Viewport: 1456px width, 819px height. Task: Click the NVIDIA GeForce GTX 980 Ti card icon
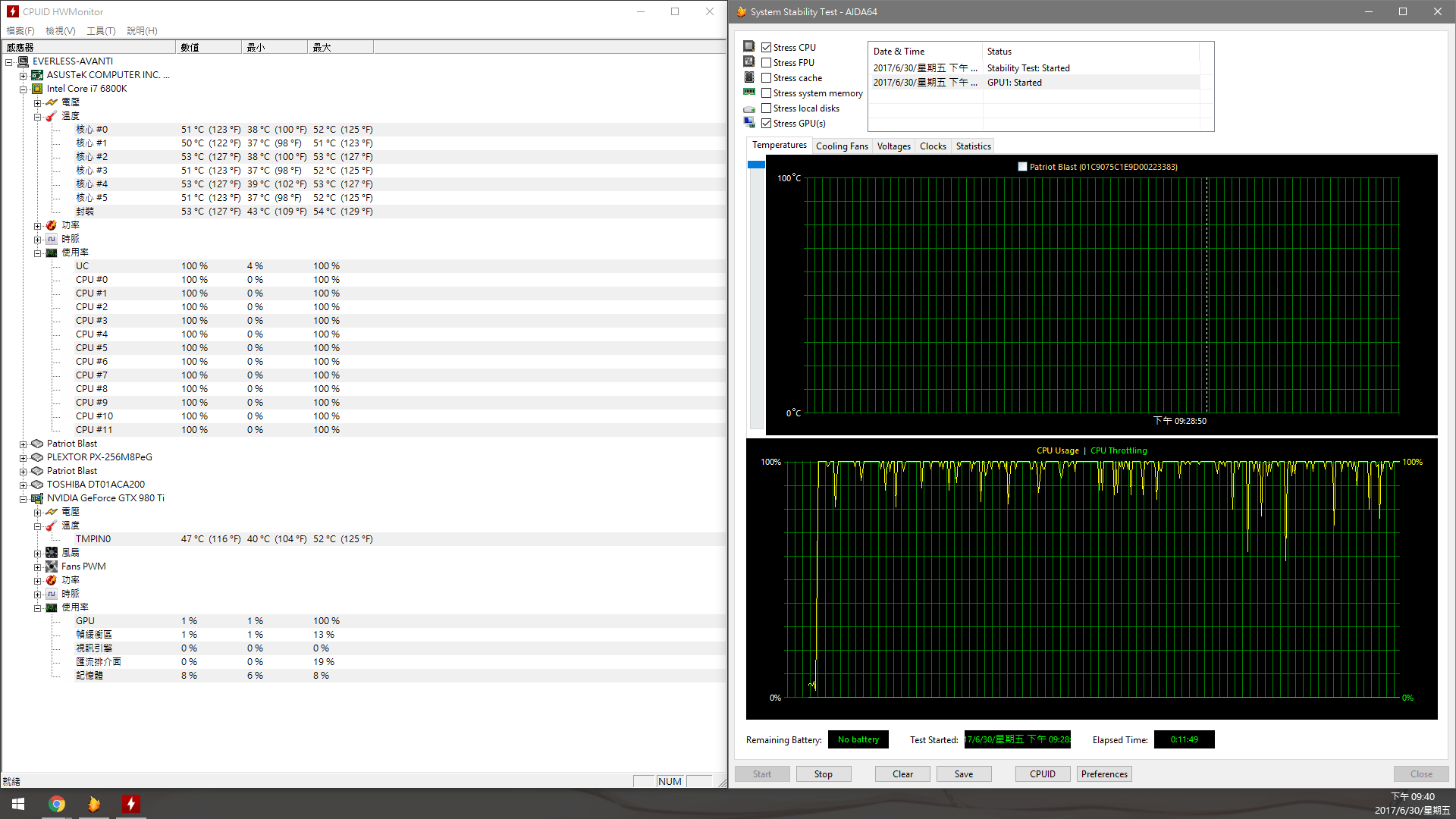point(37,498)
